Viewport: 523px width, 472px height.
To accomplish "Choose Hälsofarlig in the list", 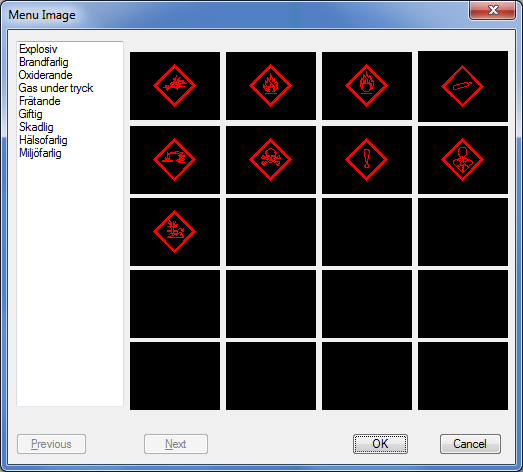I will pos(43,140).
